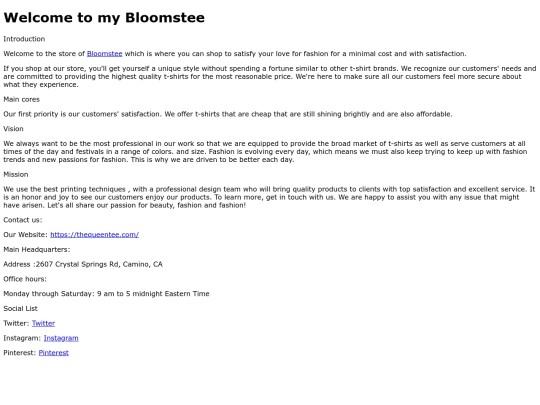This screenshot has height=405, width=540.
Task: Click the Office hours label
Action: pos(25,279)
